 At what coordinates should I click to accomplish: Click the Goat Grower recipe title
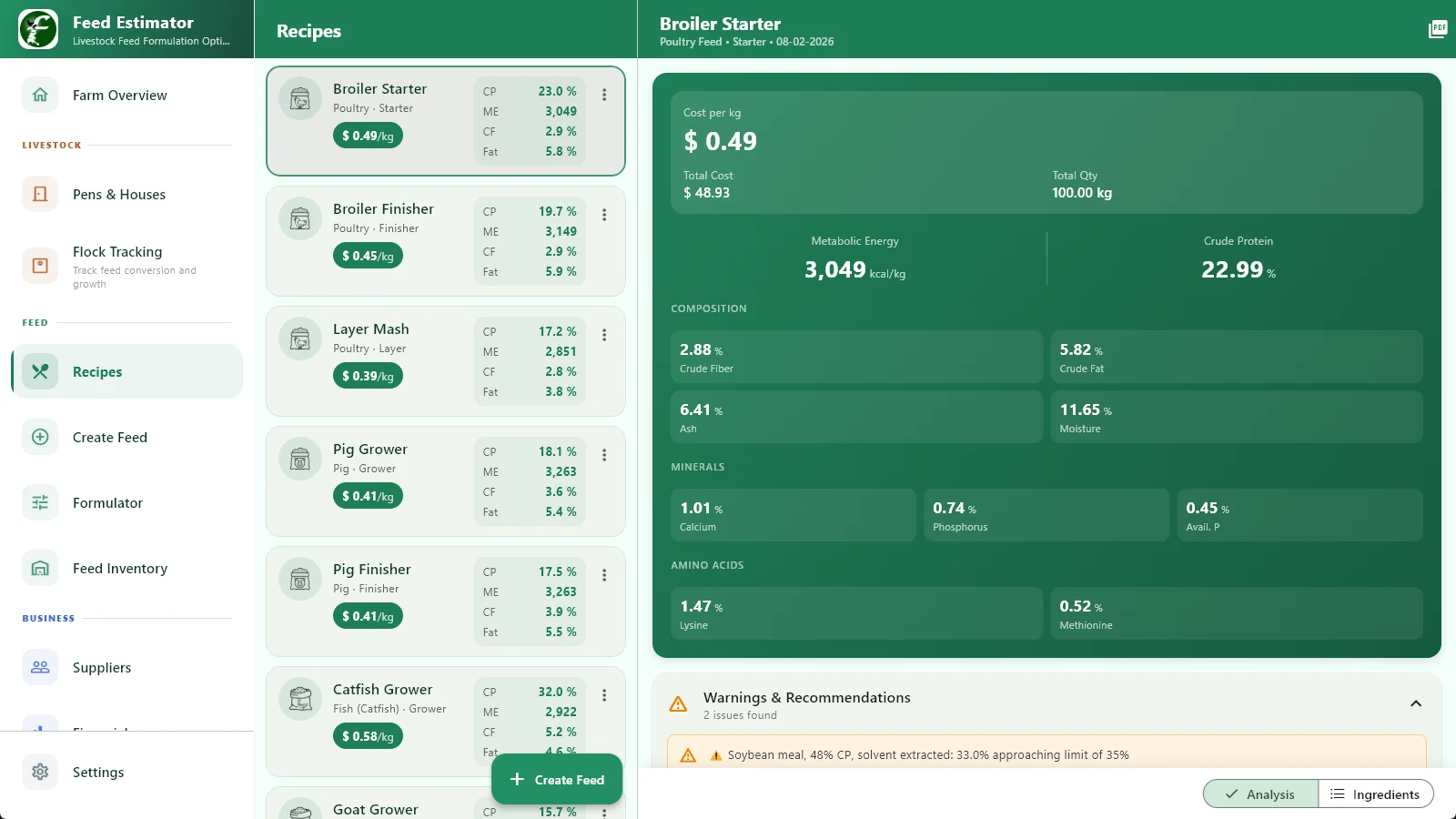tap(376, 809)
